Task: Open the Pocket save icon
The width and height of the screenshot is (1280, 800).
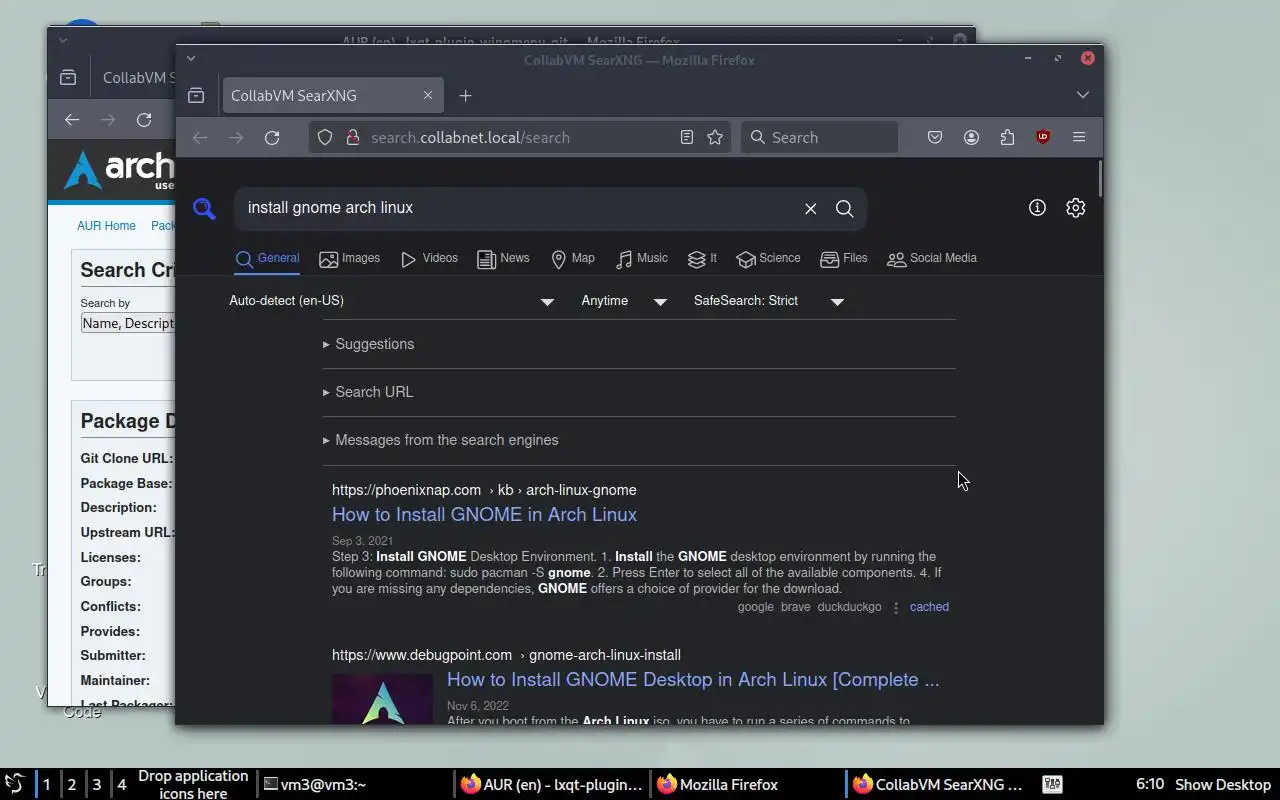Action: click(x=935, y=137)
